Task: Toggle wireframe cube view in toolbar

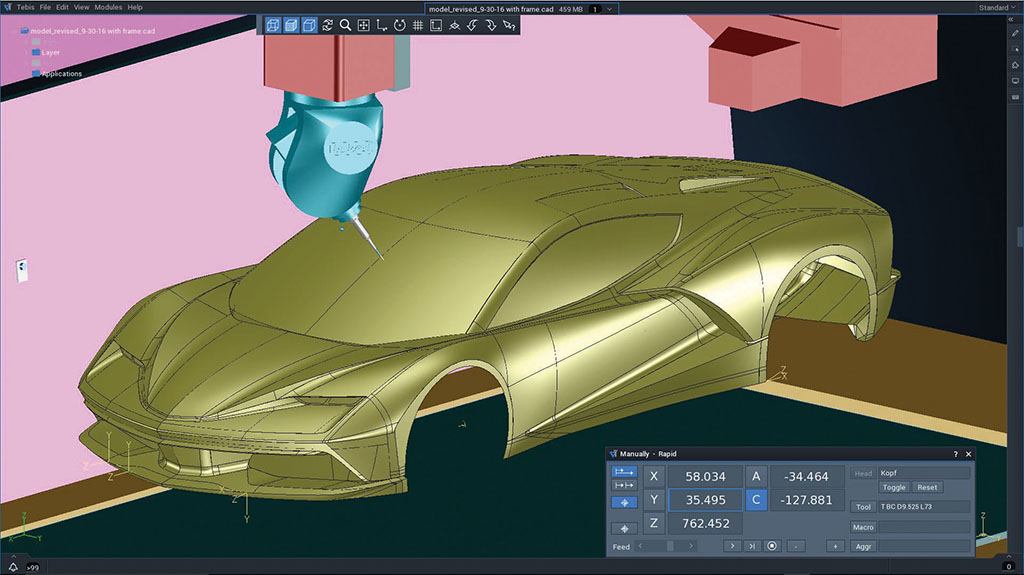Action: 273,25
